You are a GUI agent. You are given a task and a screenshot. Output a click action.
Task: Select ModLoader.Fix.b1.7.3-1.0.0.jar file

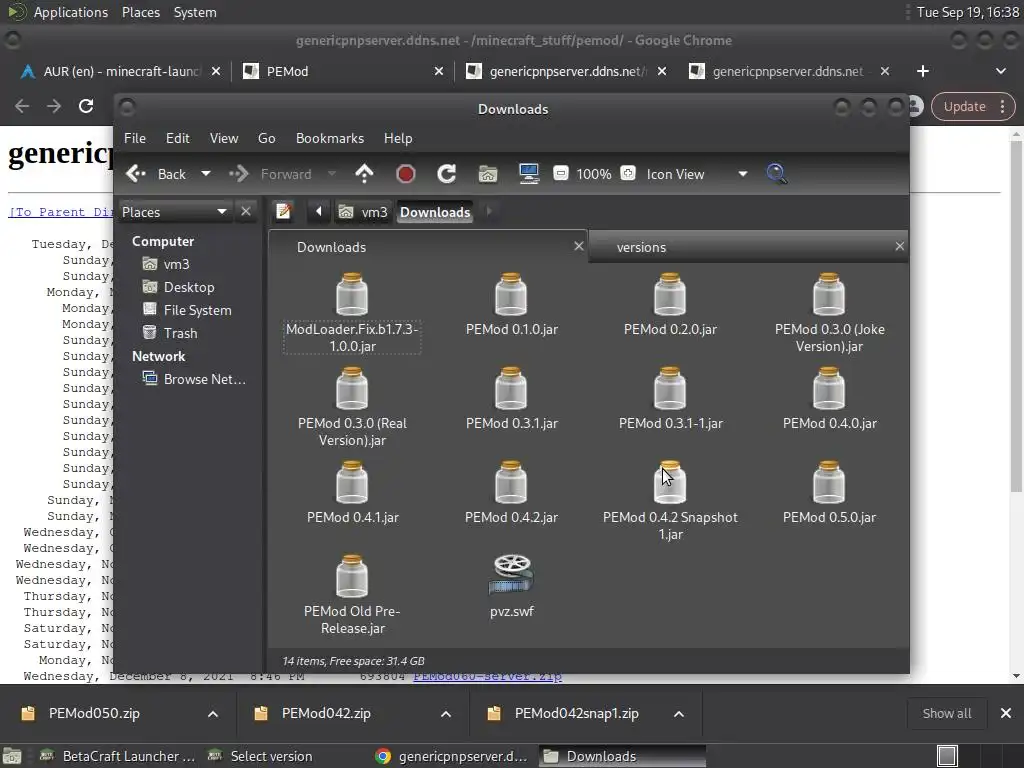(x=352, y=313)
